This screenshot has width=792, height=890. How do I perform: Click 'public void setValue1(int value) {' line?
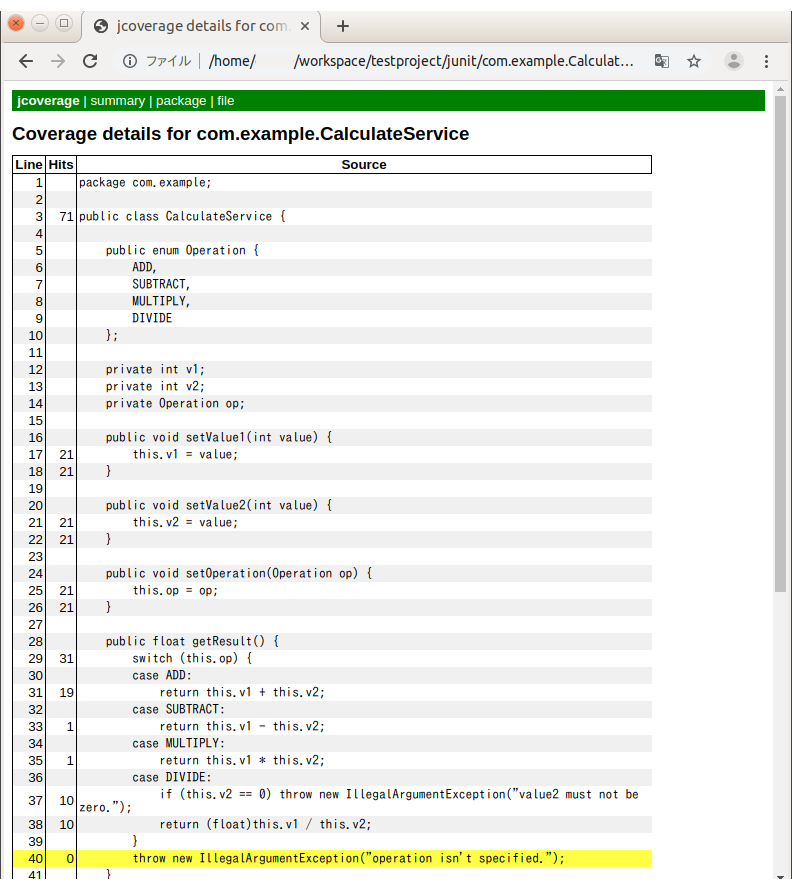tap(219, 438)
